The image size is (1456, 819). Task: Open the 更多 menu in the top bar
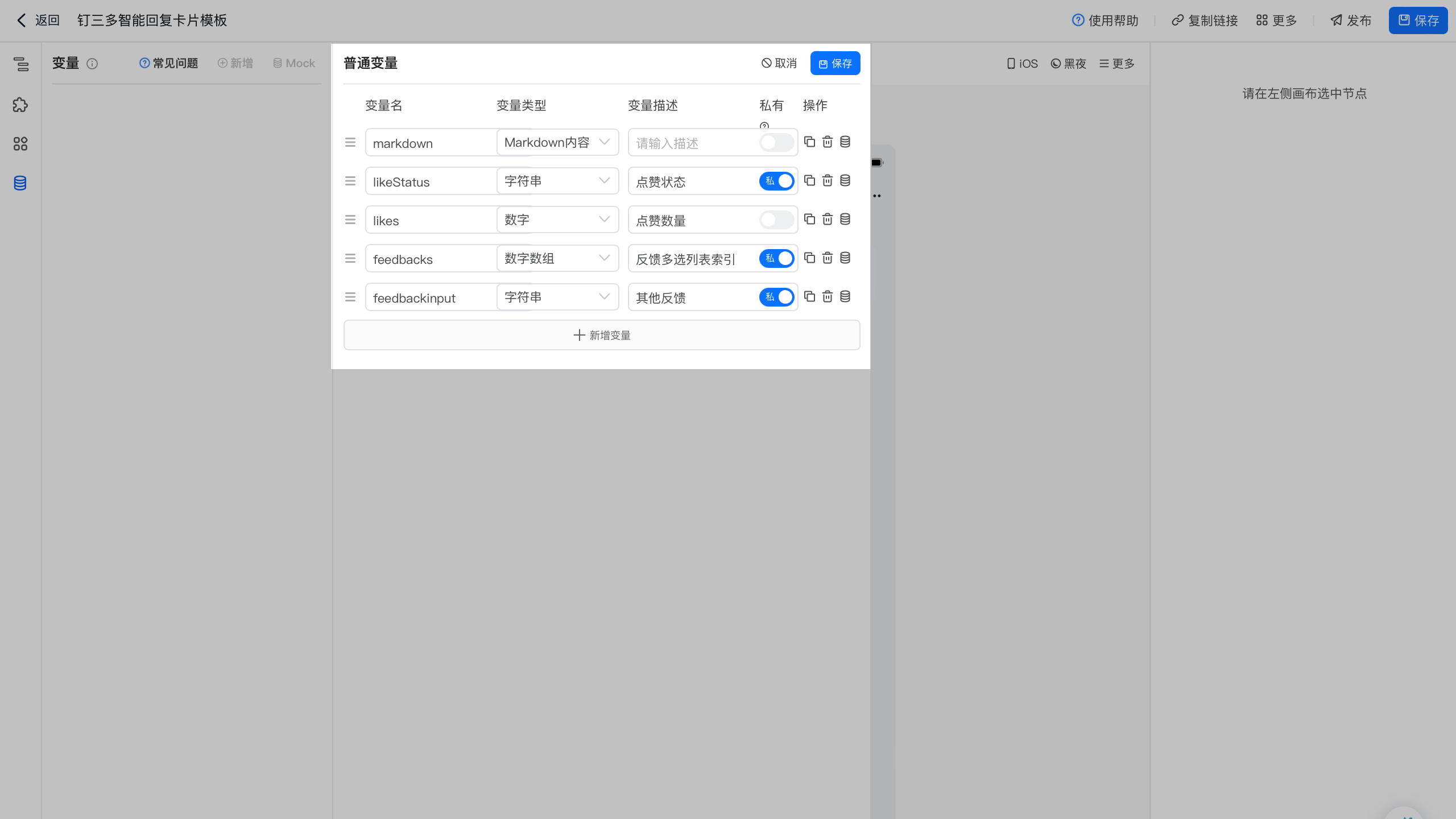[x=1277, y=20]
